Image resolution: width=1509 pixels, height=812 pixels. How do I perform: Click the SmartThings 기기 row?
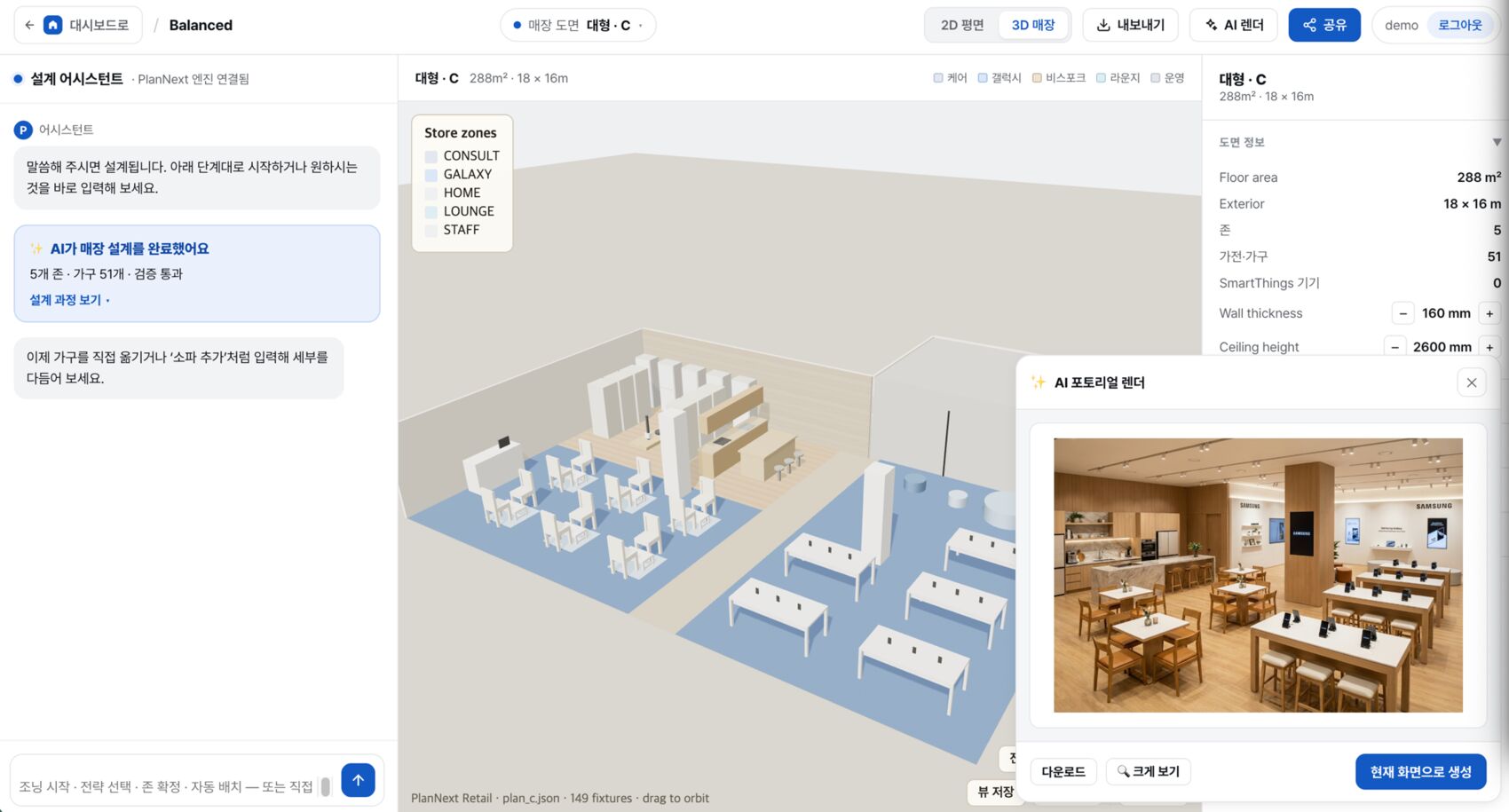1360,283
